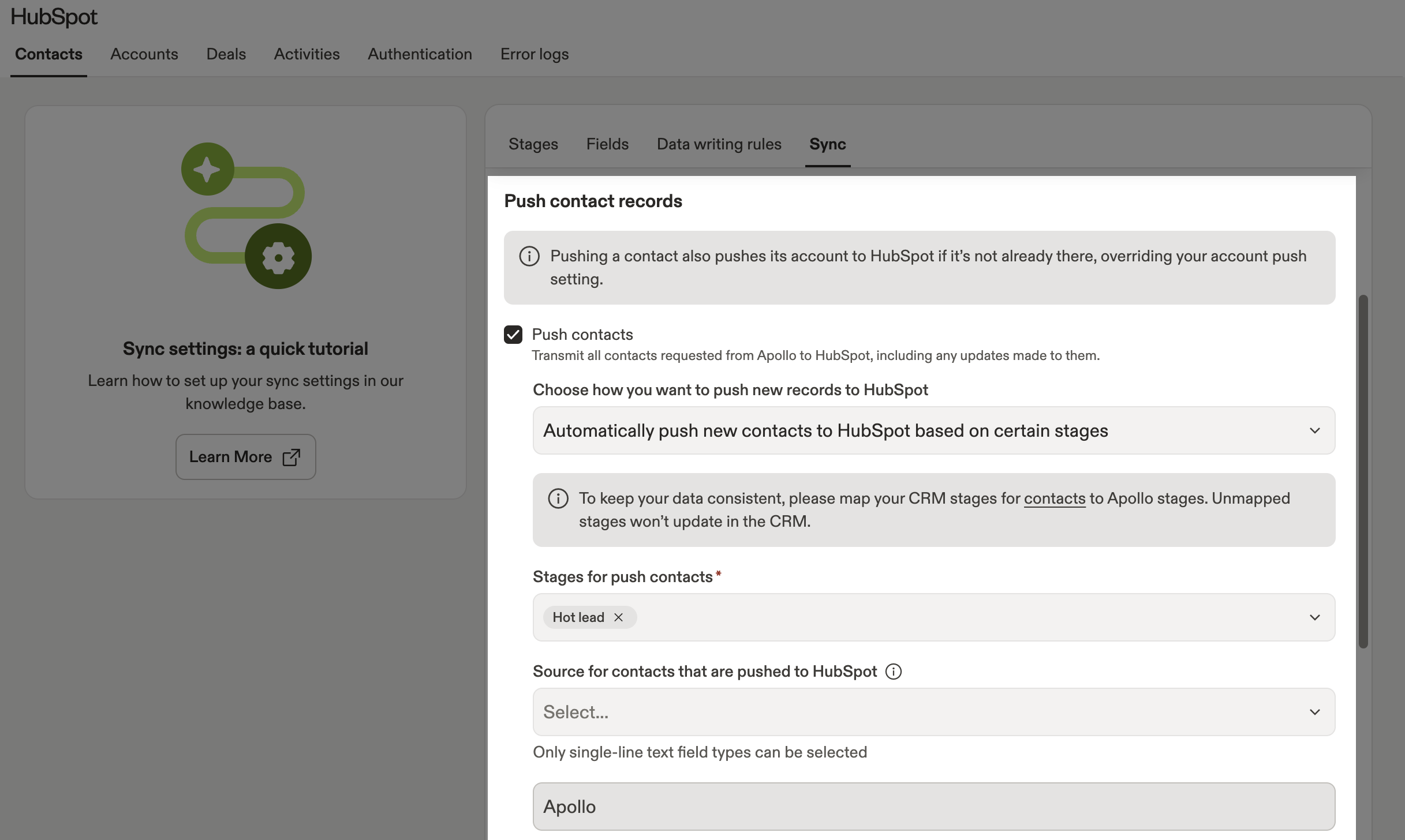Screen dimensions: 1405x840
Task: Click the info icon next to Source for contacts
Action: (x=893, y=671)
